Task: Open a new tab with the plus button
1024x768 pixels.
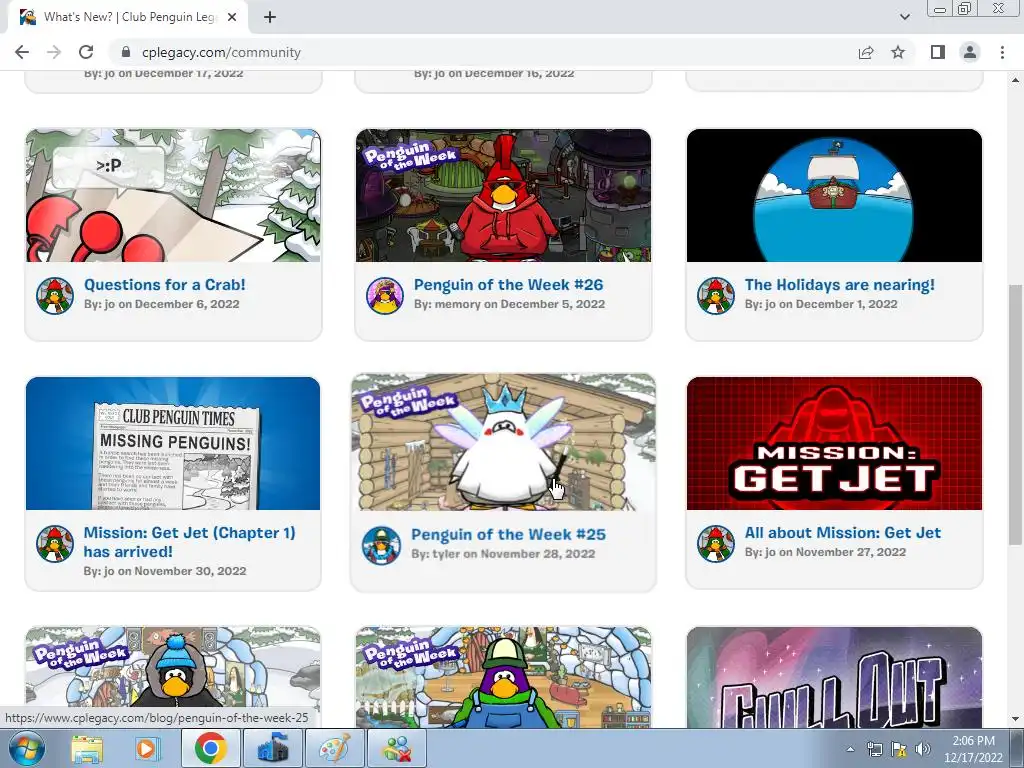Action: [270, 18]
